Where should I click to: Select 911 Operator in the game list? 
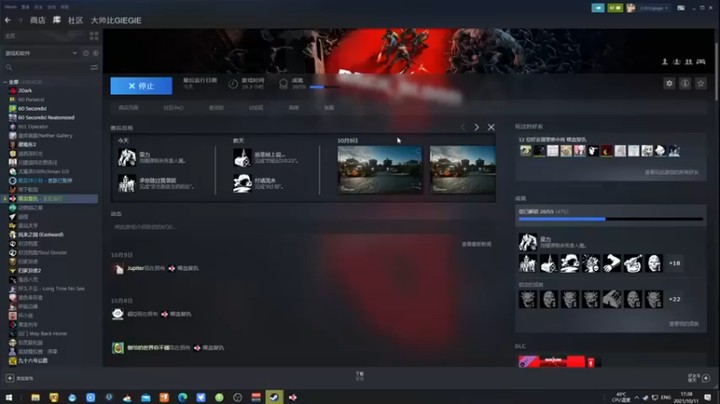click(x=33, y=127)
